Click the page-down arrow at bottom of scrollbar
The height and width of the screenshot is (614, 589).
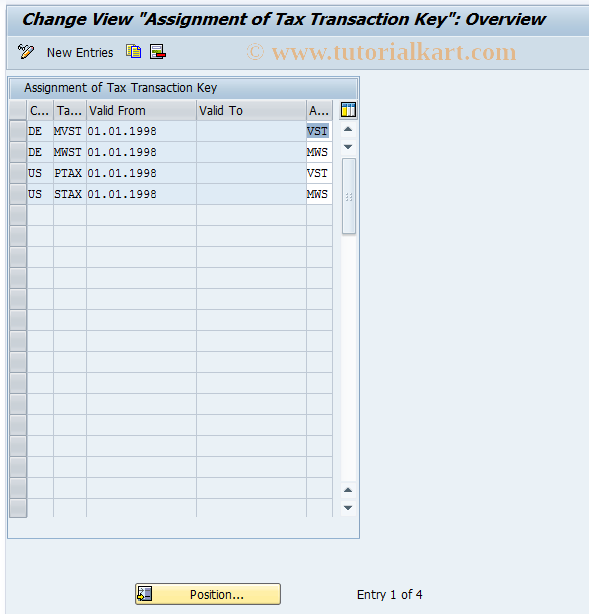[x=348, y=508]
